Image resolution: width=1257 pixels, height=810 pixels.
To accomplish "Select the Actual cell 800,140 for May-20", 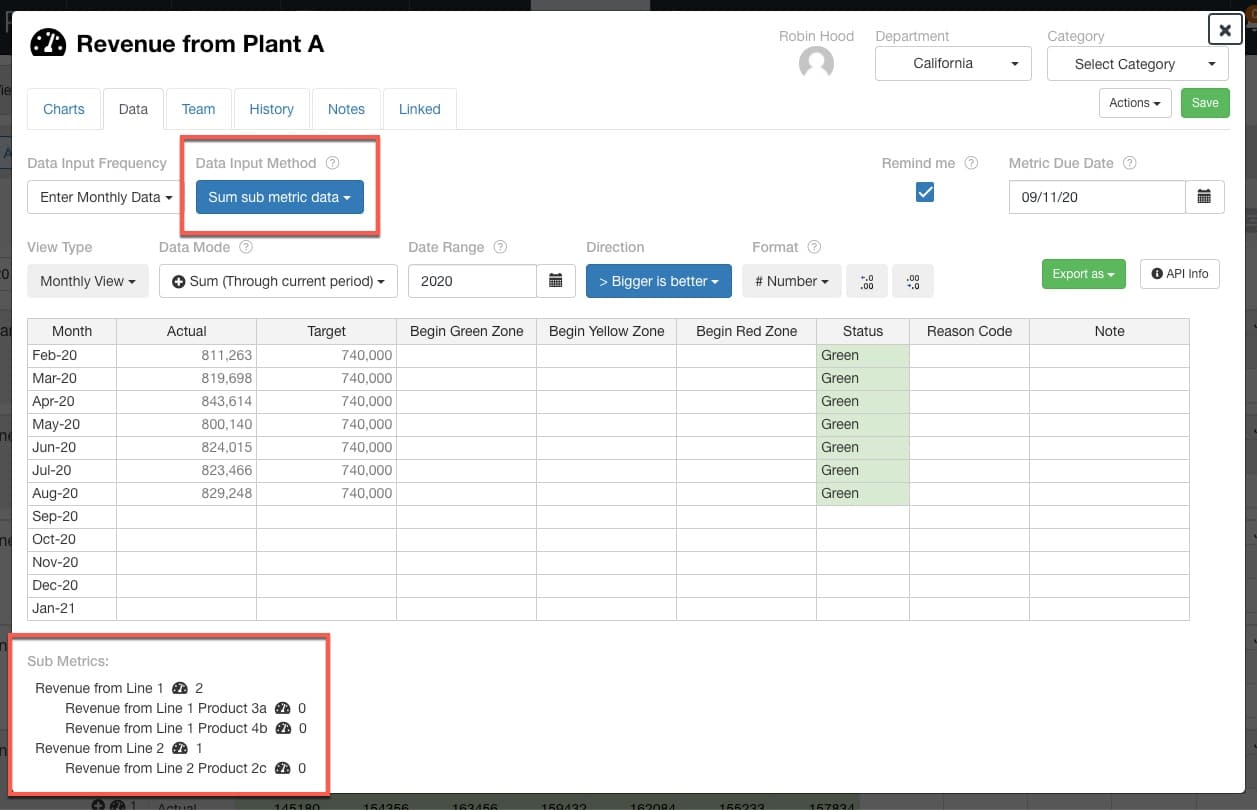I will point(187,424).
